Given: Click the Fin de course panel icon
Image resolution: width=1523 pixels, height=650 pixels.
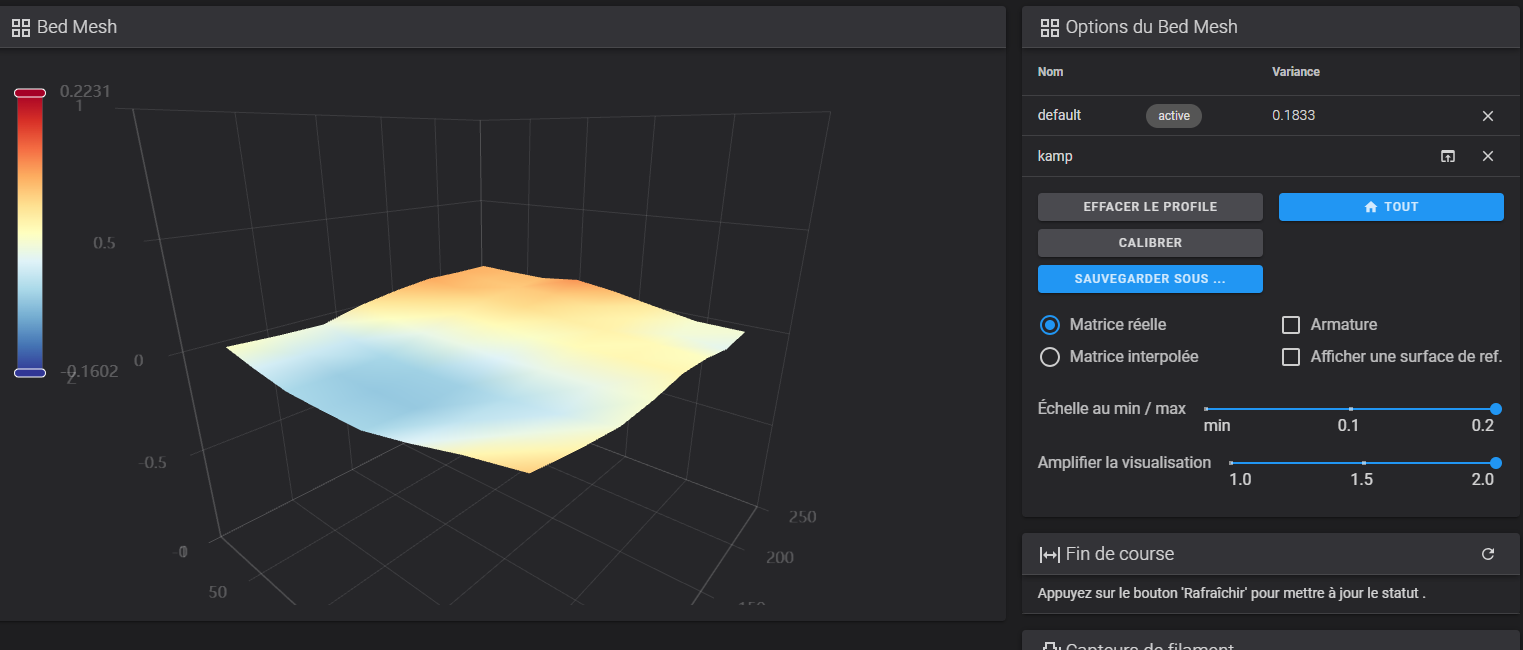Looking at the screenshot, I should (1050, 554).
